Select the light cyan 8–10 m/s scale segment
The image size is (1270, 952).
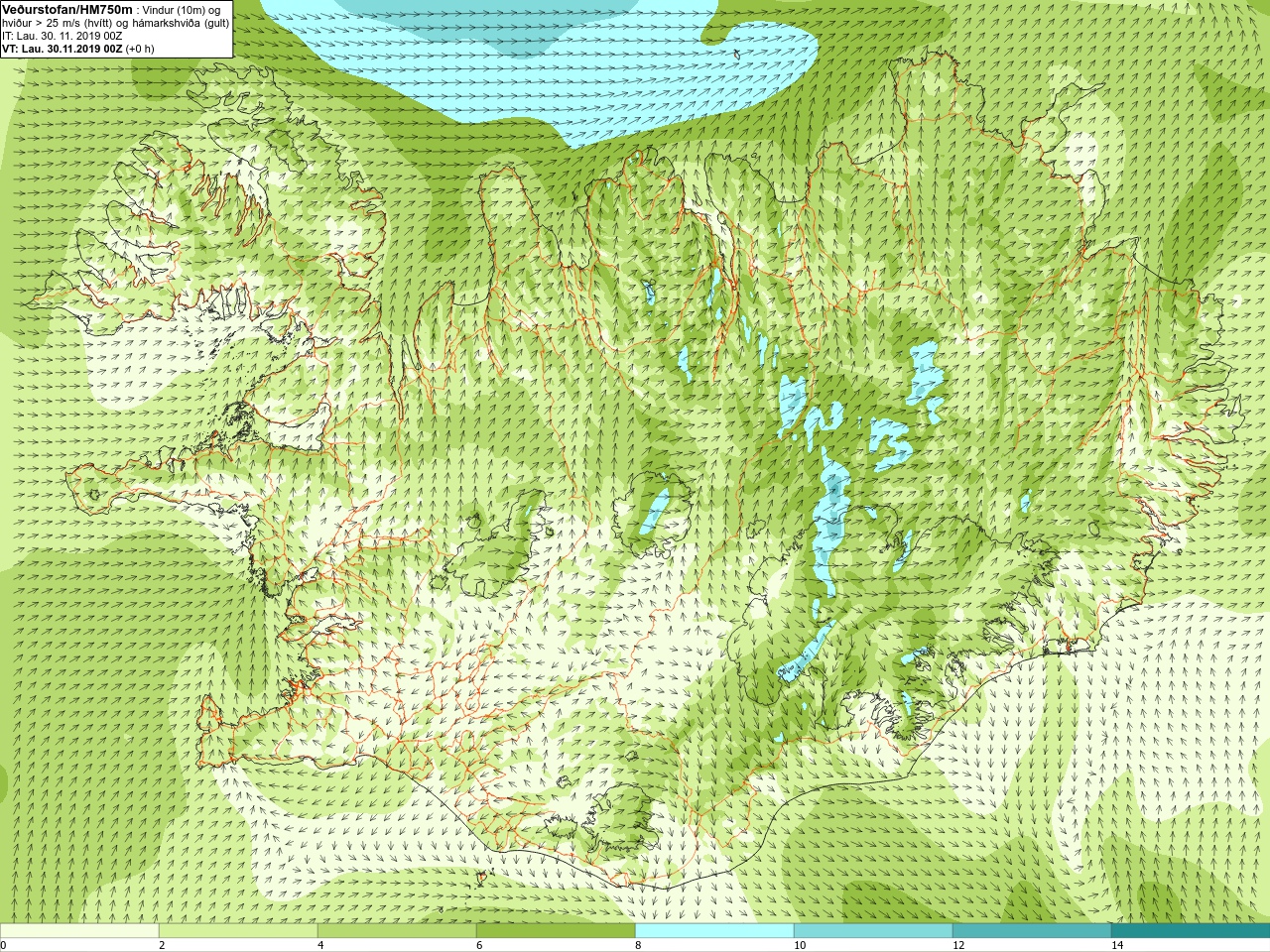[x=714, y=931]
